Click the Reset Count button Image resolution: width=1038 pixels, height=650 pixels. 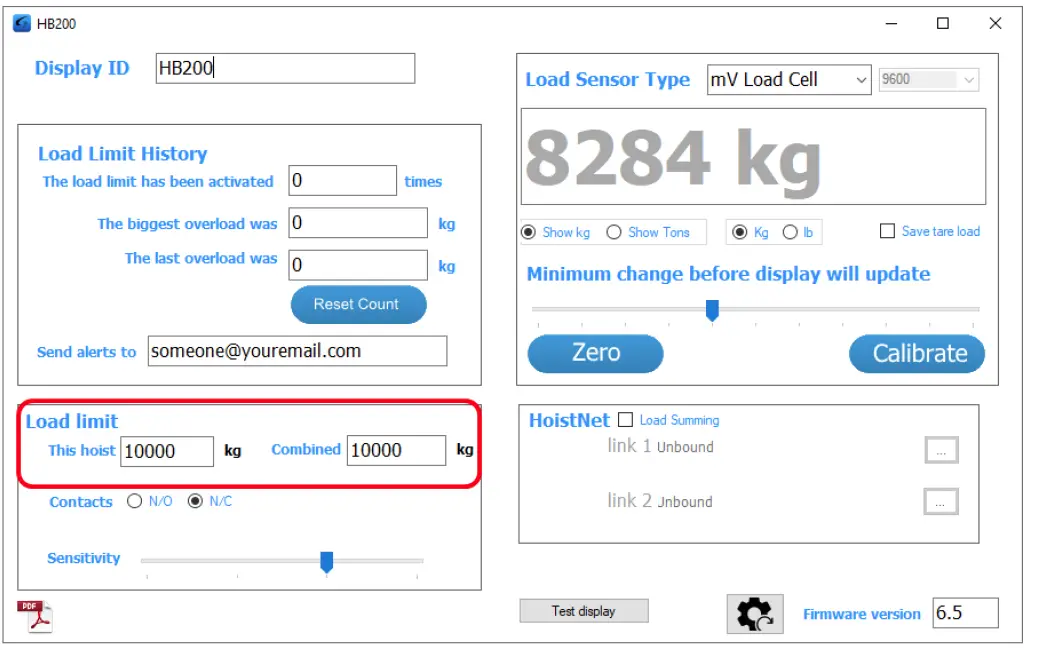pos(356,304)
